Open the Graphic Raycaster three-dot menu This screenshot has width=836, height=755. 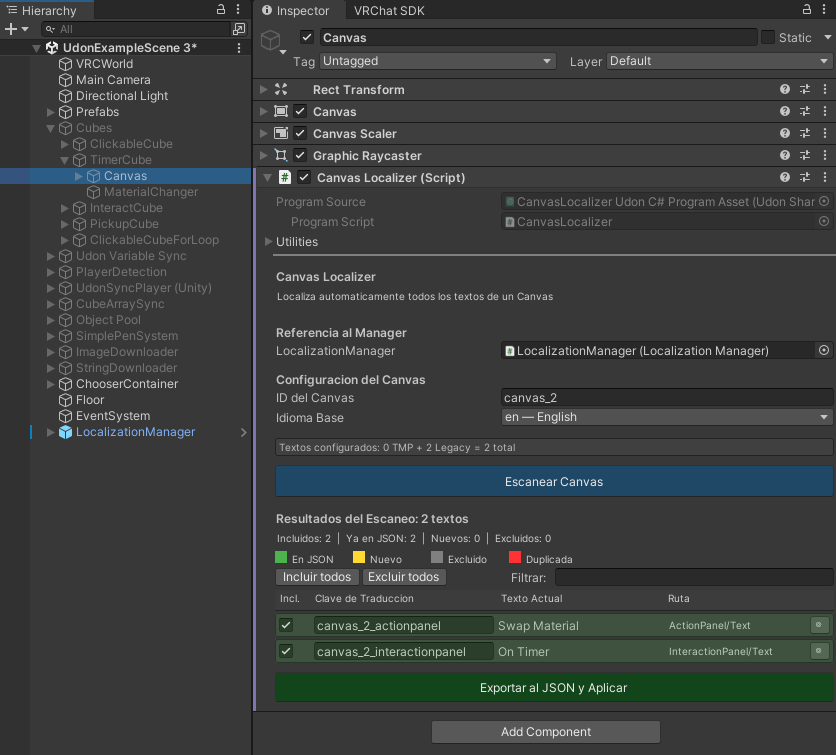point(823,155)
